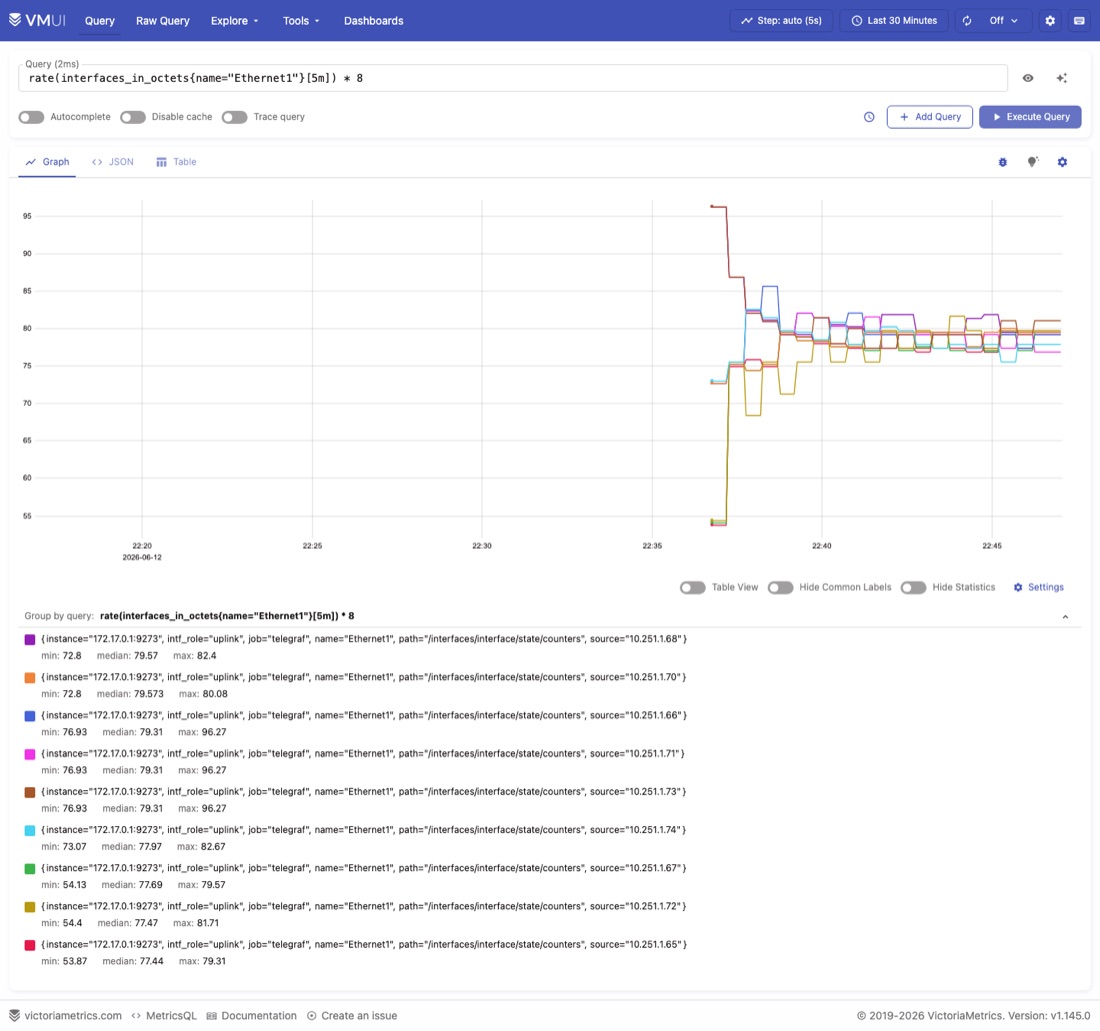
Task: Open the global settings gear in header
Action: (1049, 20)
